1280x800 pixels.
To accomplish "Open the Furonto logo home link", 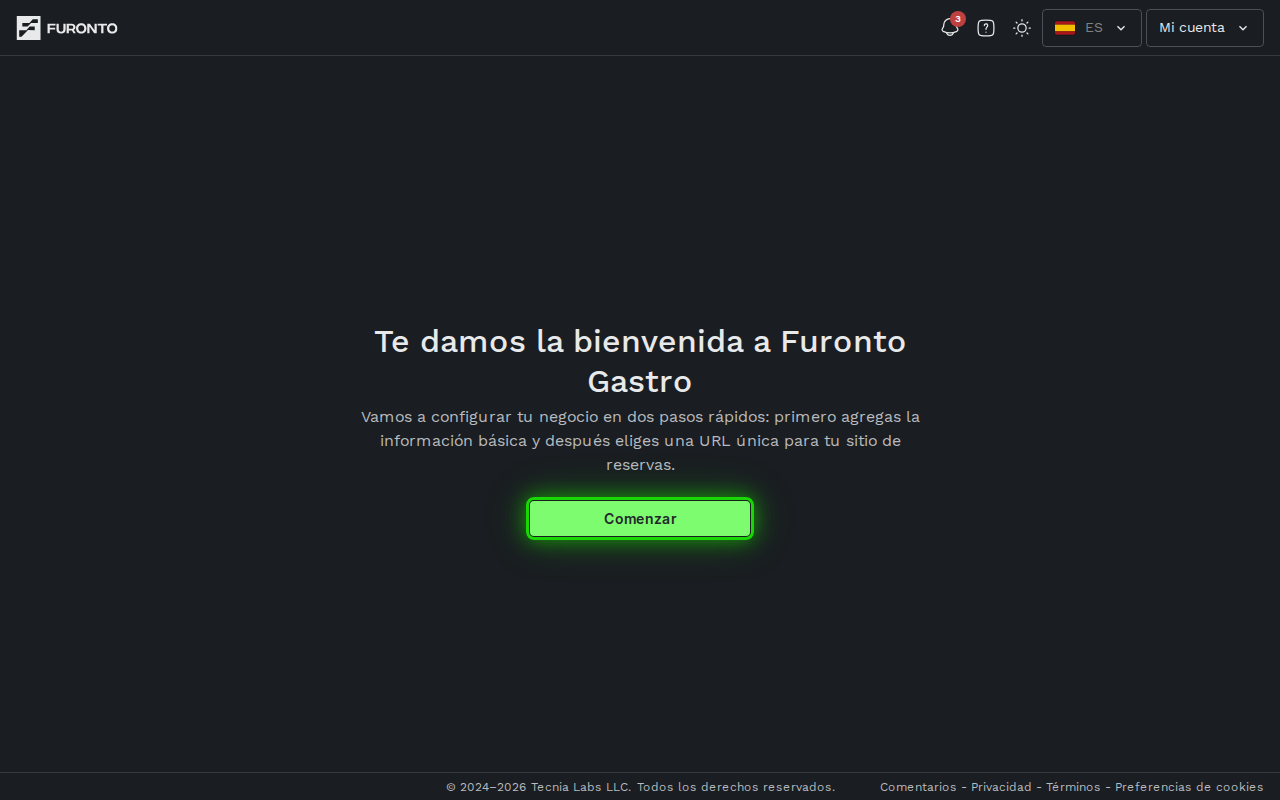I will click(67, 28).
